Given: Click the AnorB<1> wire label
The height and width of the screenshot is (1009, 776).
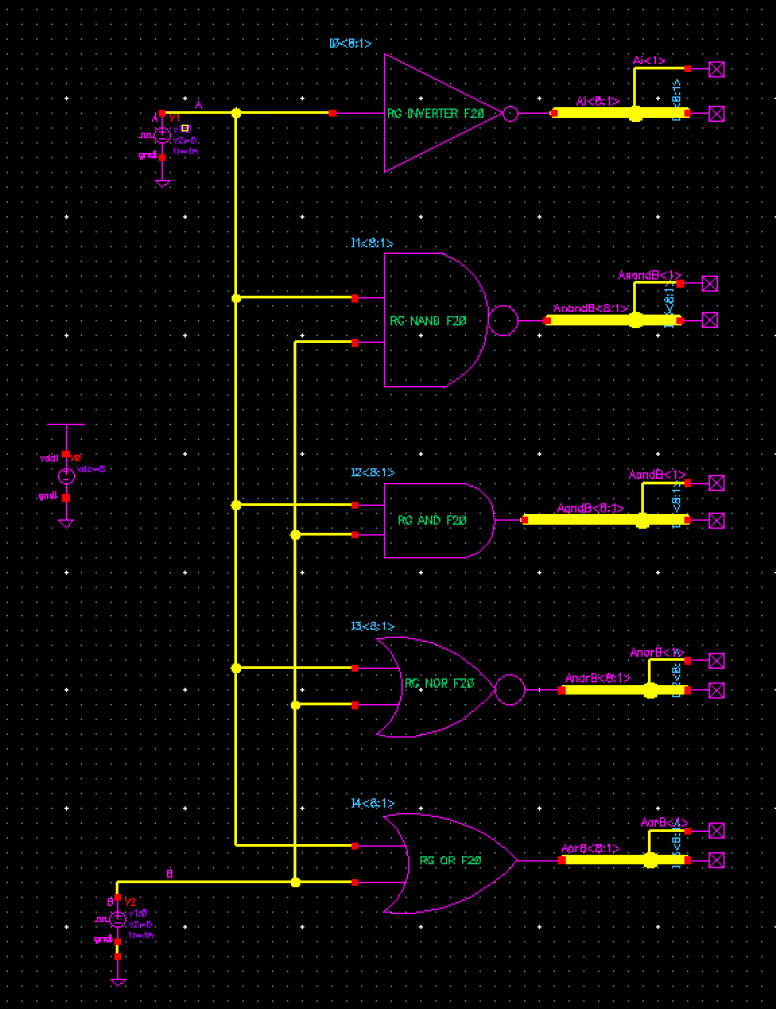Looking at the screenshot, I should [x=657, y=653].
